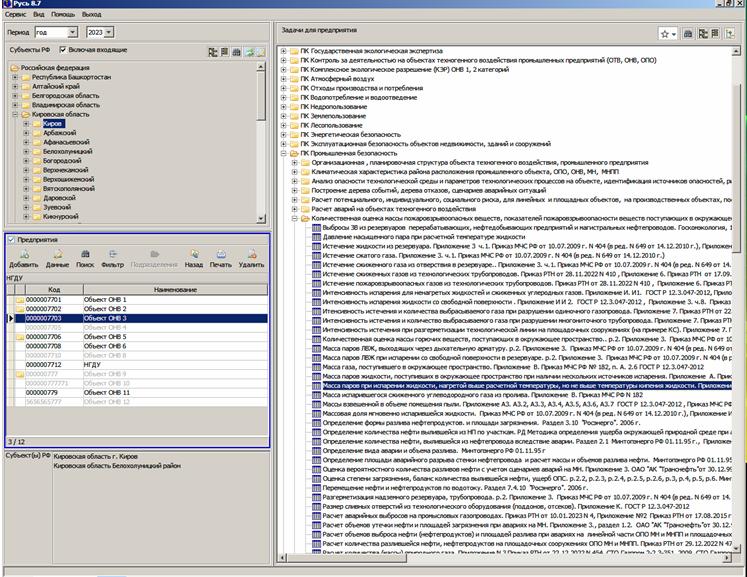Open the year dropdown showing 2023
Viewport: 747px width, 577px height.
tap(109, 32)
